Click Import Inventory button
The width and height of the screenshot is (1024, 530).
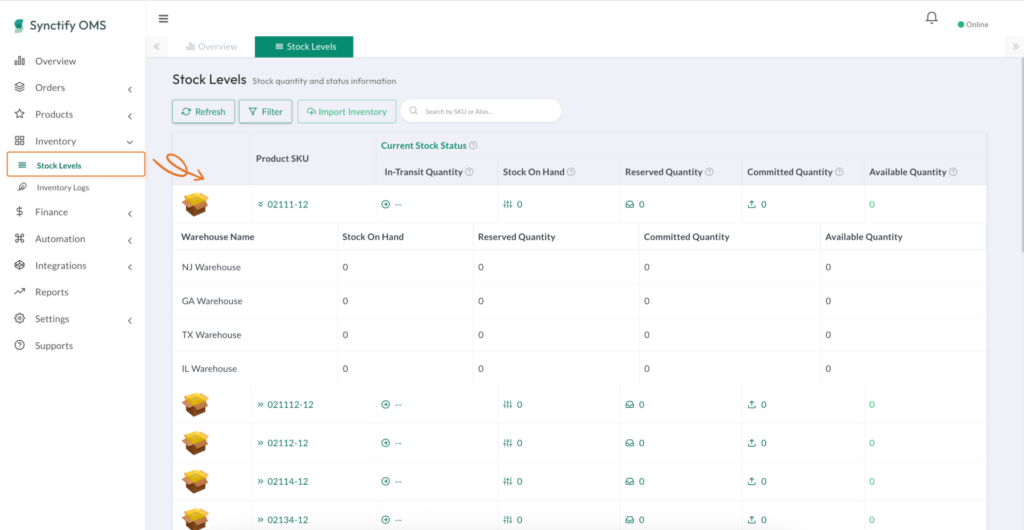tap(347, 112)
